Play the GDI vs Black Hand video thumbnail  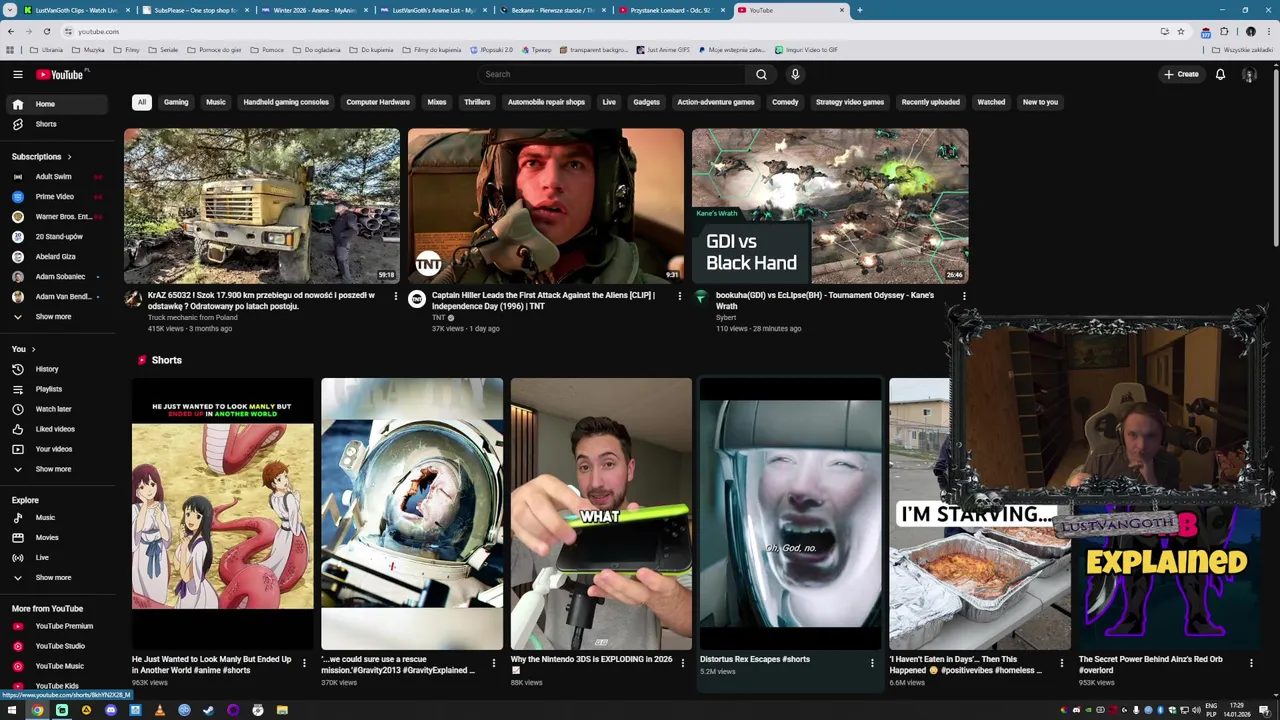tap(830, 206)
